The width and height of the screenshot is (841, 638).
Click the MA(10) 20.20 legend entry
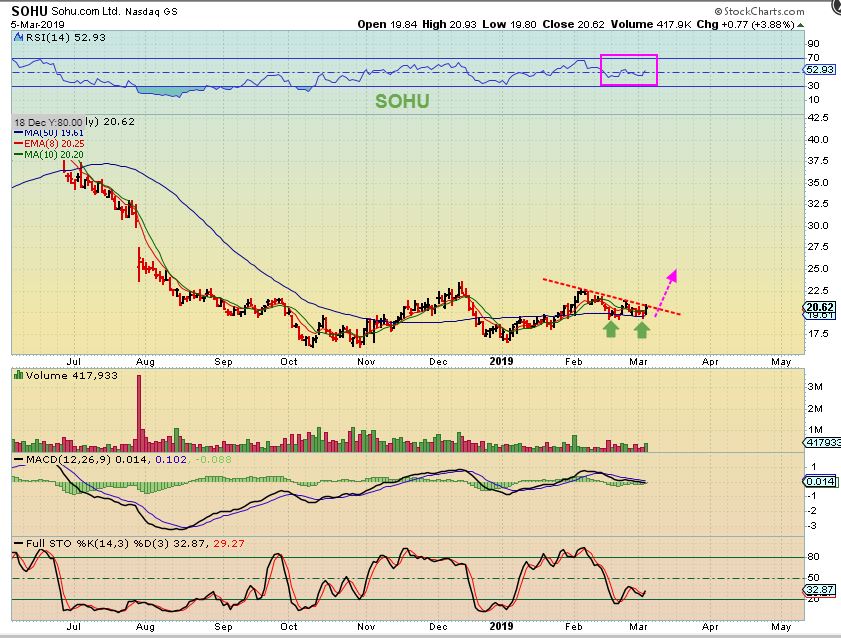click(49, 155)
